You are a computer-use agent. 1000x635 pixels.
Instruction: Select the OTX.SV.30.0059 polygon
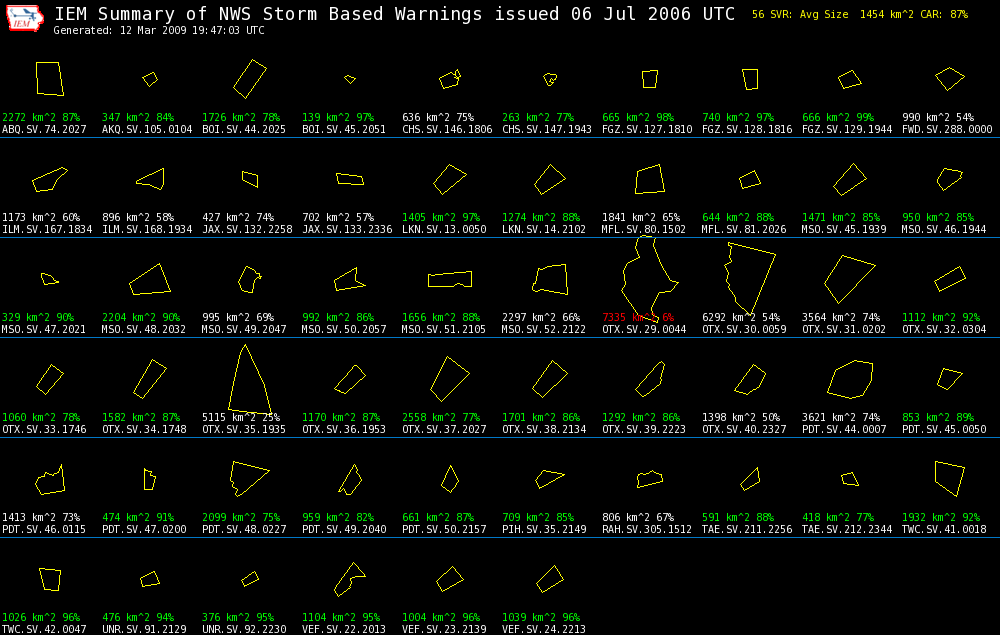(750, 279)
